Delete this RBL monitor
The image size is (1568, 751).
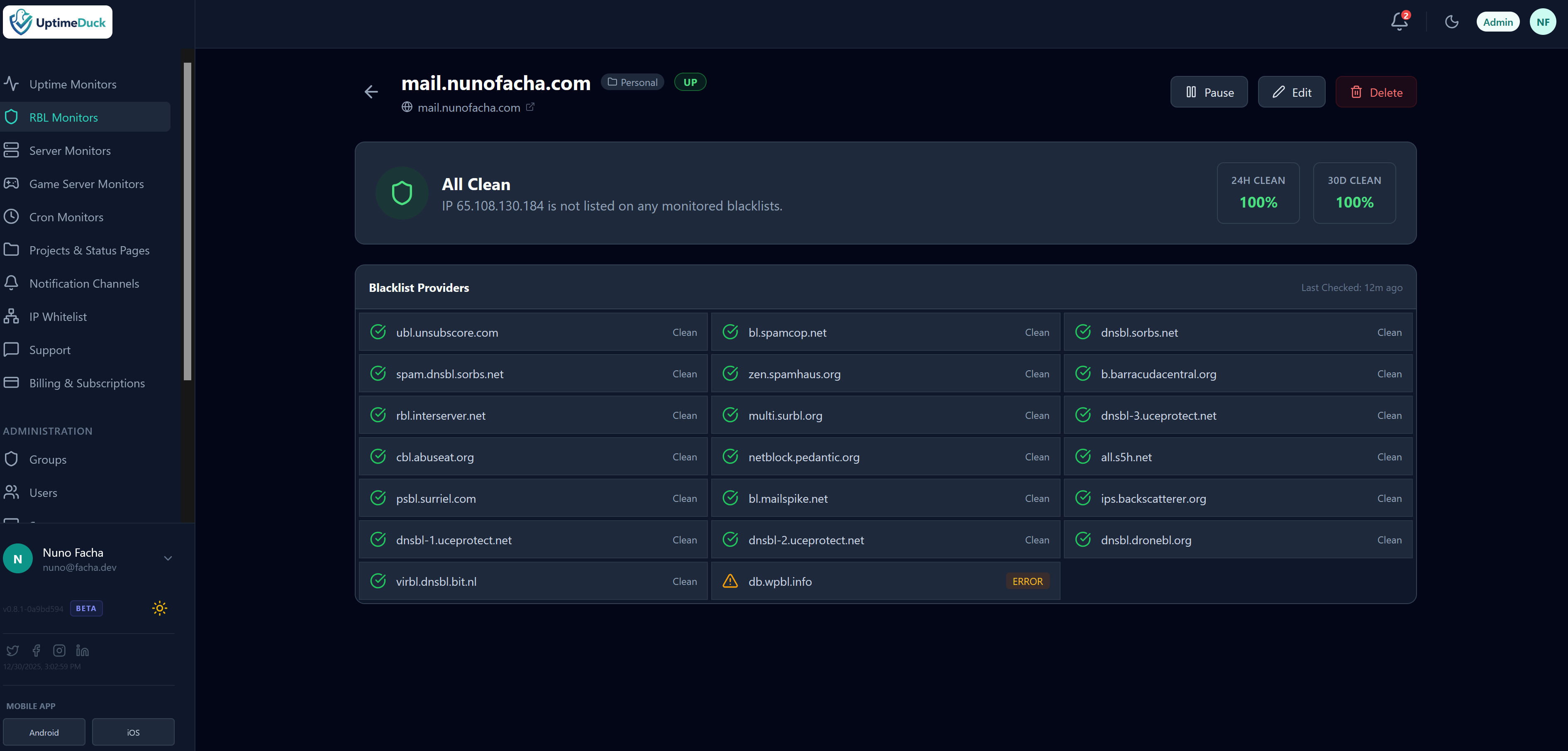1375,92
